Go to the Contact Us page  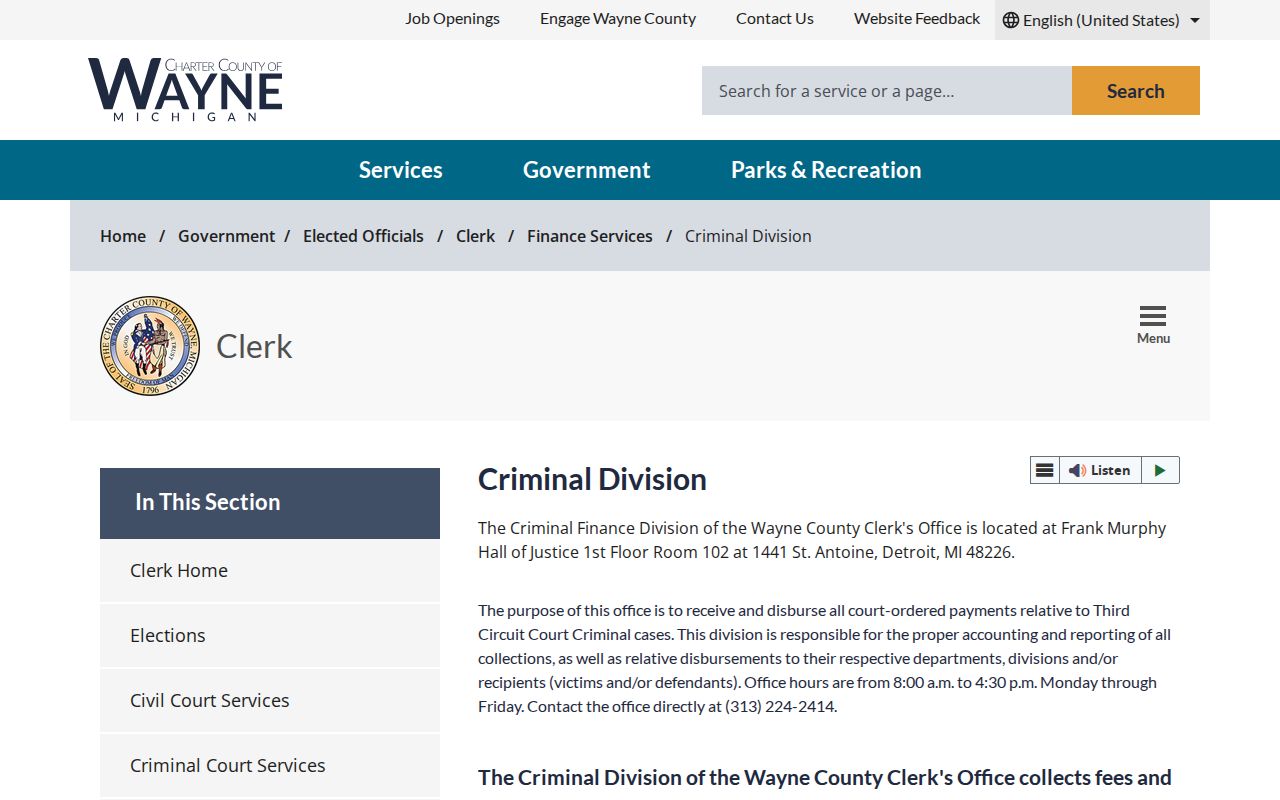775,19
